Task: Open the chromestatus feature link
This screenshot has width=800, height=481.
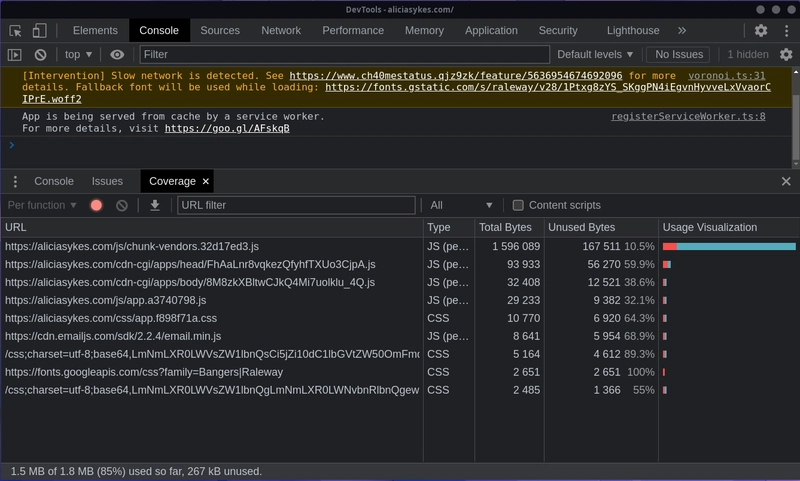Action: tap(456, 75)
